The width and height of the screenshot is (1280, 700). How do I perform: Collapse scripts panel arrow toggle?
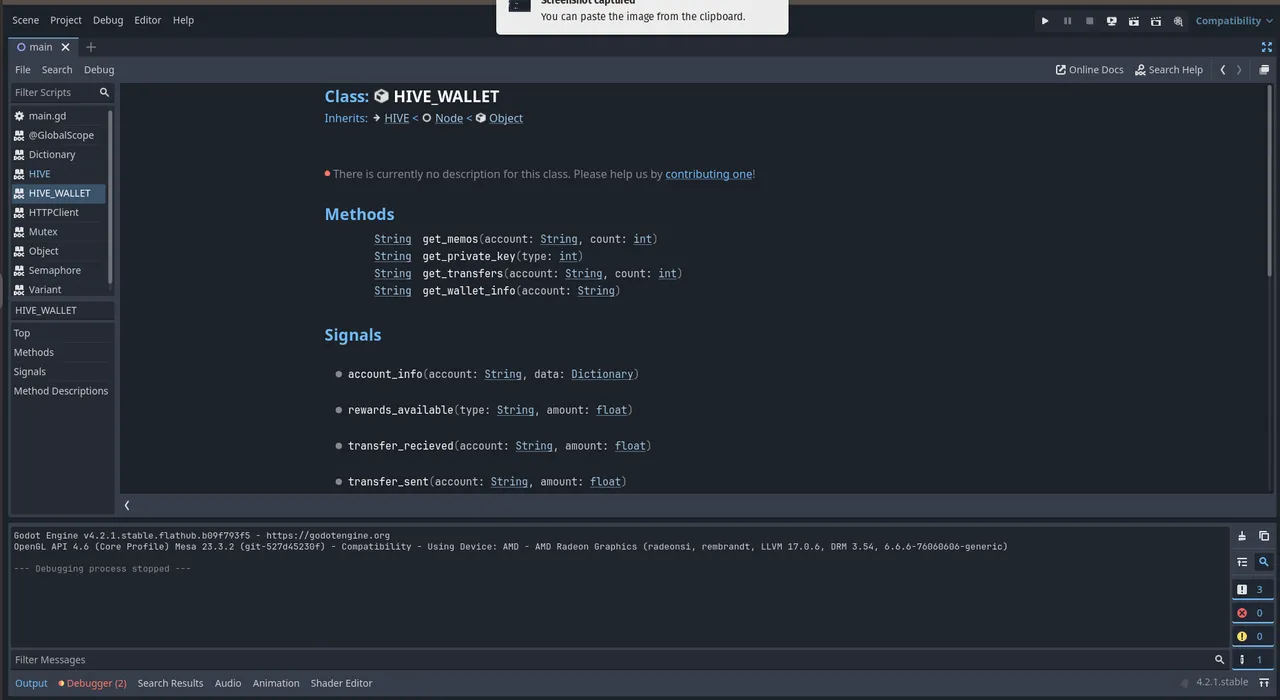(127, 506)
